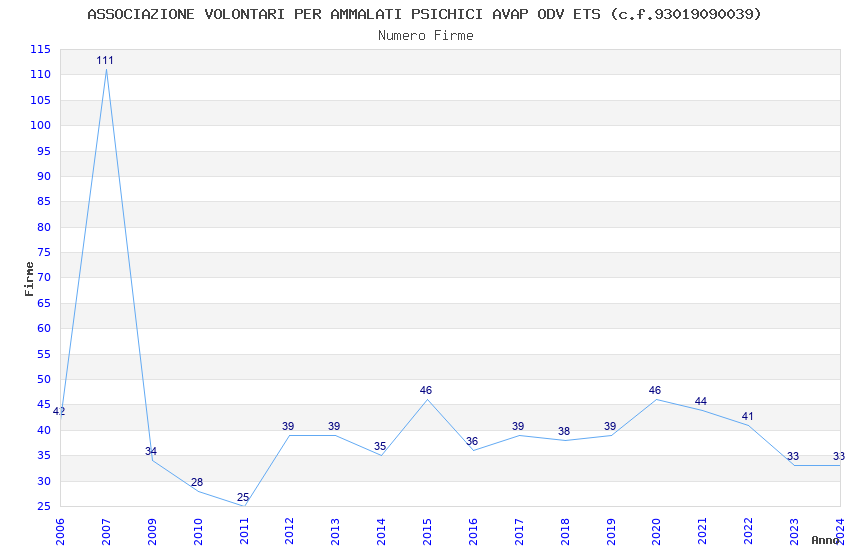Image resolution: width=850 pixels, height=550 pixels.
Task: Click the 2007 year label on x-axis
Action: click(106, 531)
